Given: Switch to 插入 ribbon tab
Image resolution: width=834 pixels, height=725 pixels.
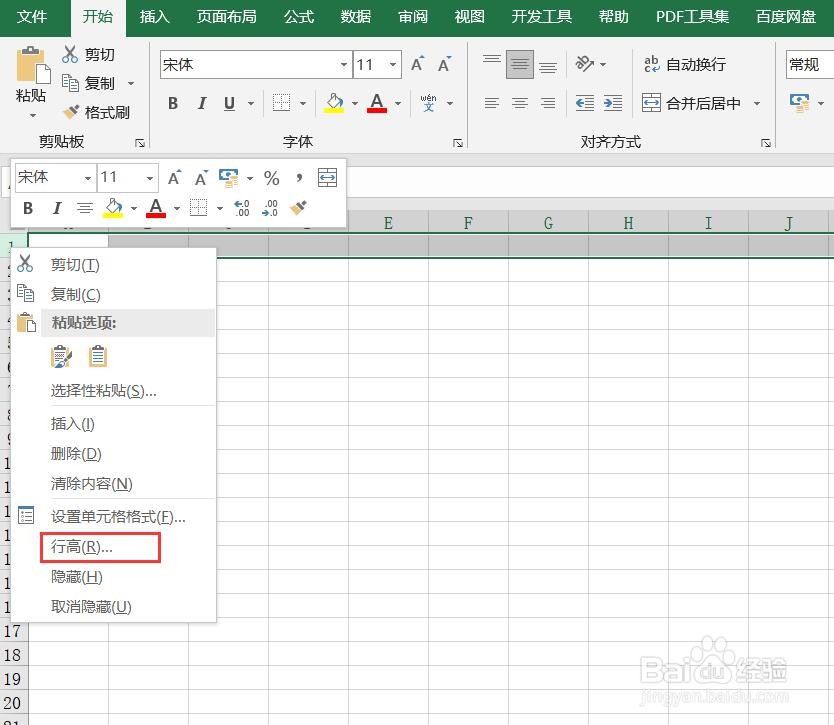Looking at the screenshot, I should [154, 17].
